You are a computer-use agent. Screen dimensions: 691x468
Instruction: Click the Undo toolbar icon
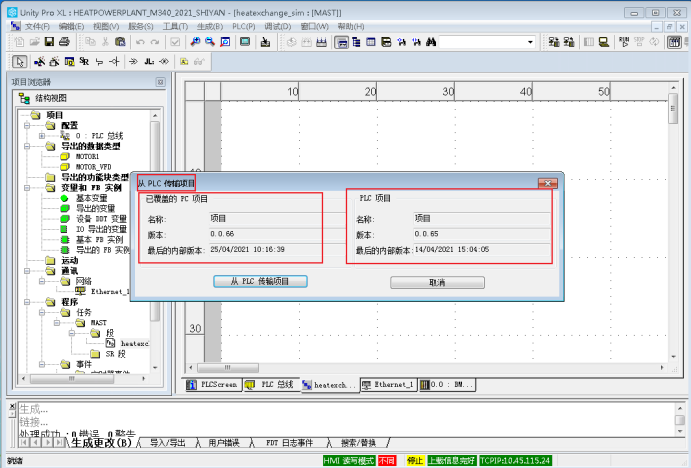pos(140,43)
